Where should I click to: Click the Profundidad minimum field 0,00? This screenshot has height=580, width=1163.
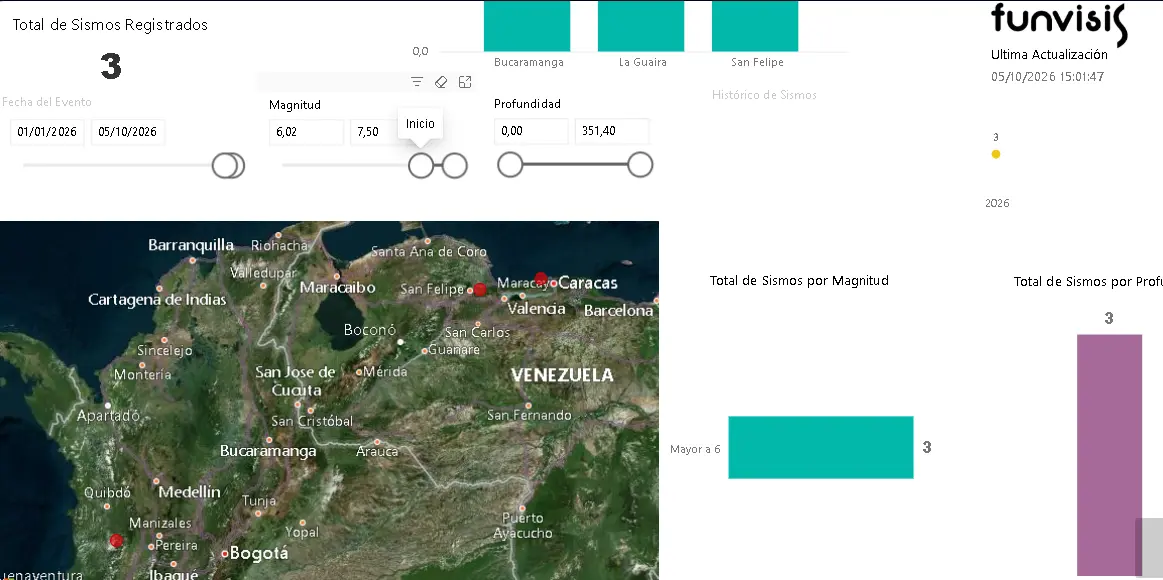[x=531, y=131]
